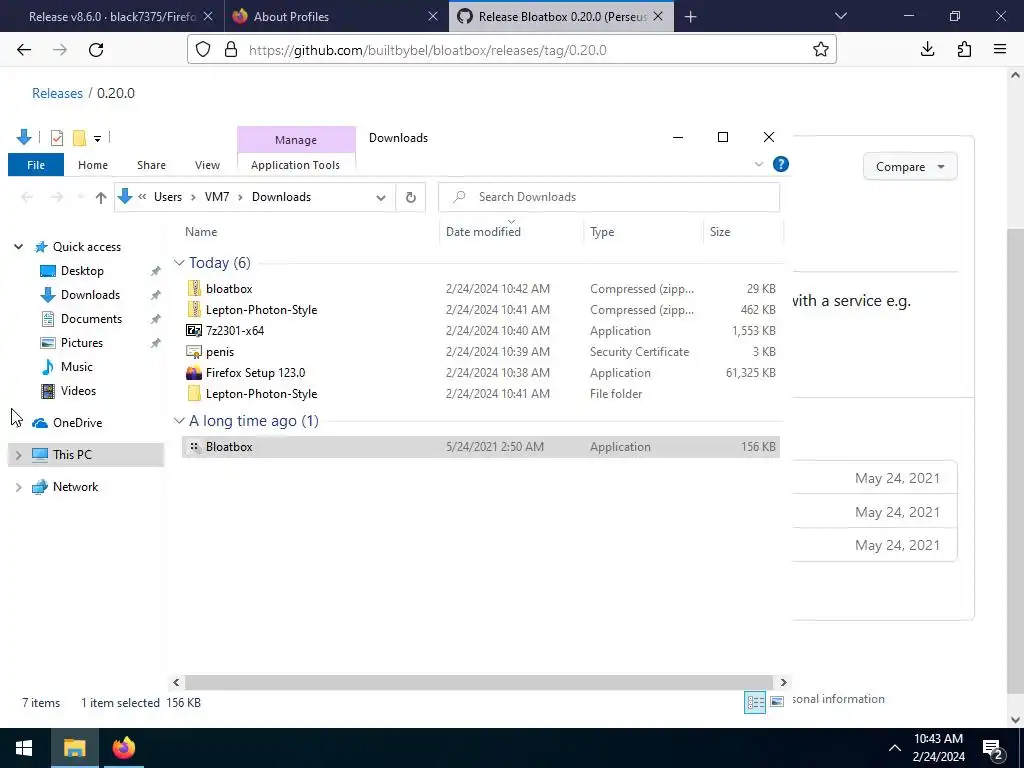Switch to Large icons view layout
1024x768 pixels.
pos(776,702)
